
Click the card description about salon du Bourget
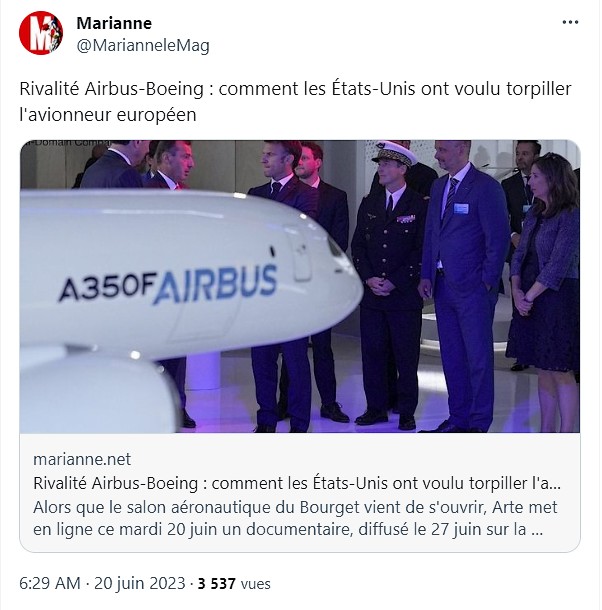click(x=295, y=518)
